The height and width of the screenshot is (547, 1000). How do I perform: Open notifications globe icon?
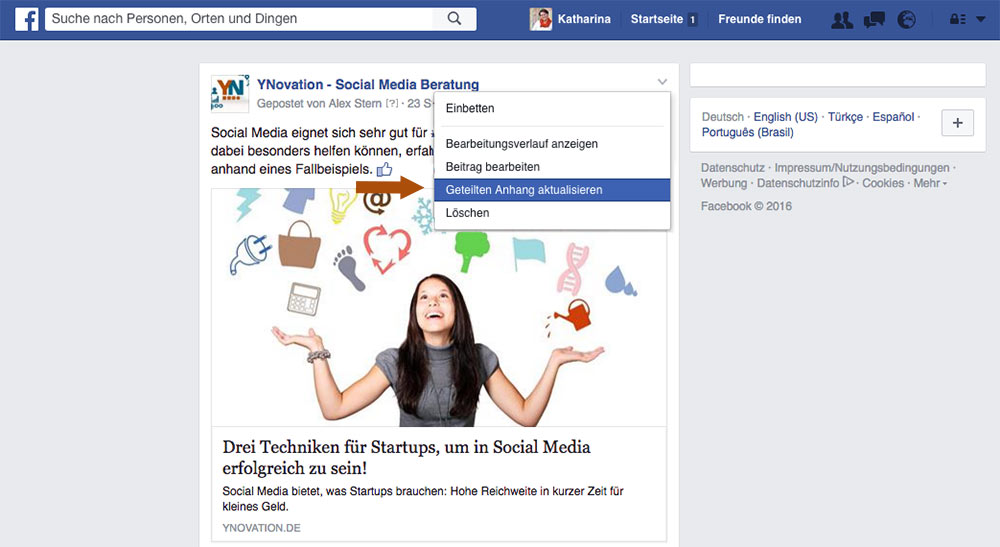(906, 20)
